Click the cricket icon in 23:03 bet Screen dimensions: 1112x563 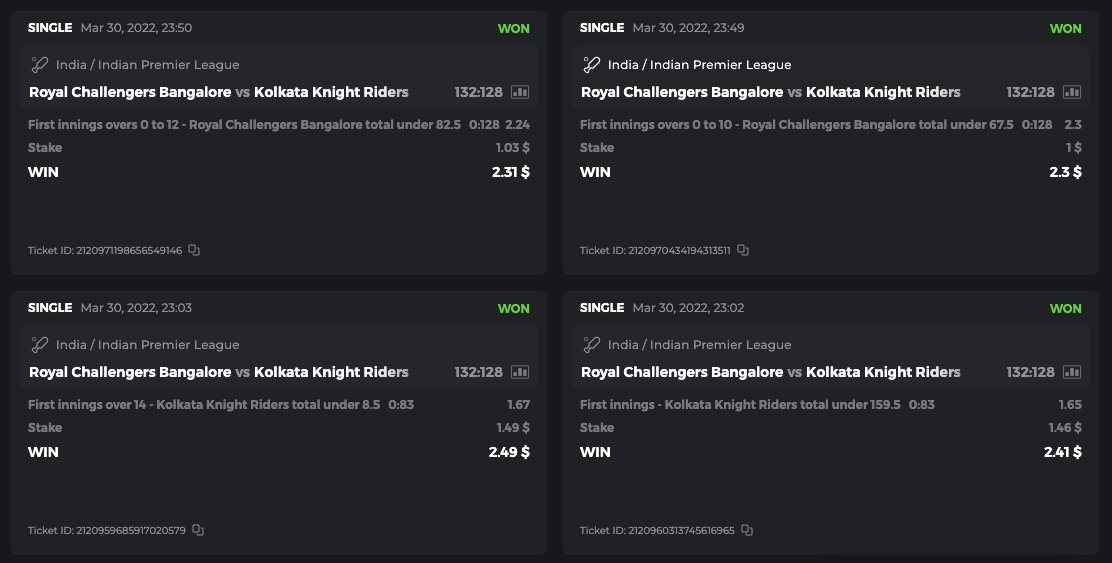(40, 345)
